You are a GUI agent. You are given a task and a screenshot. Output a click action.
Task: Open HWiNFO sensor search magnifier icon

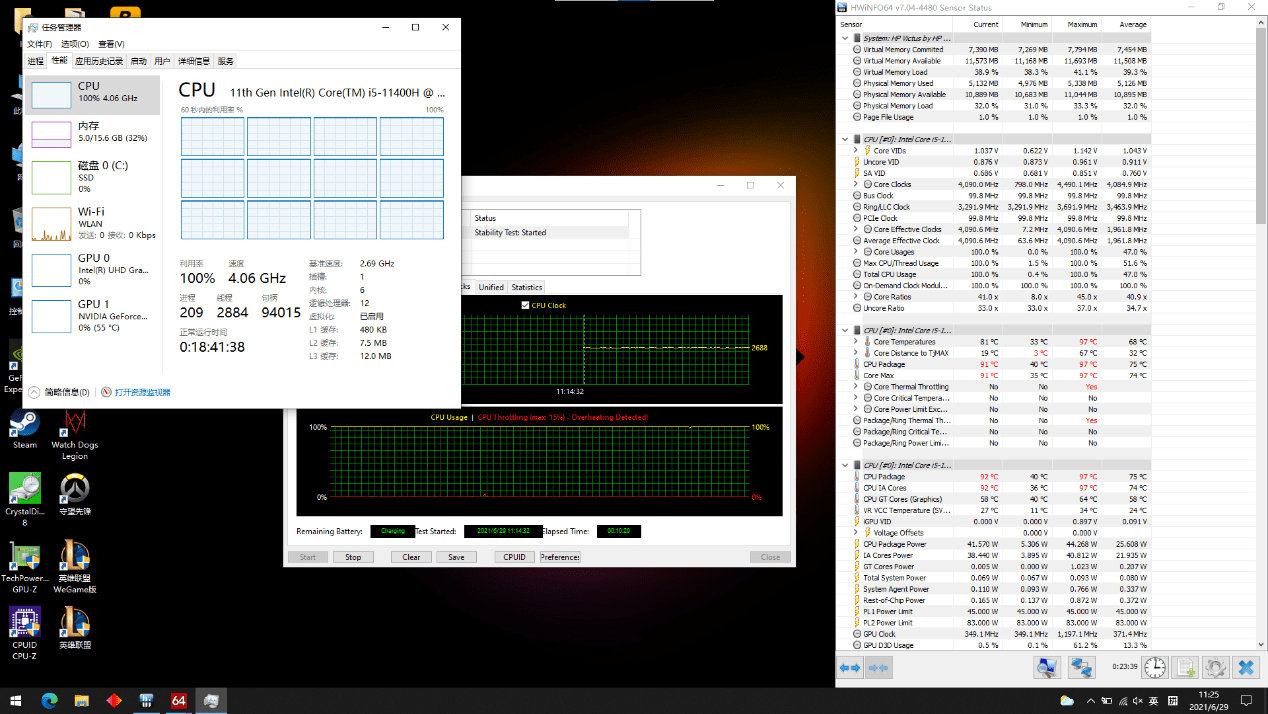[1047, 667]
